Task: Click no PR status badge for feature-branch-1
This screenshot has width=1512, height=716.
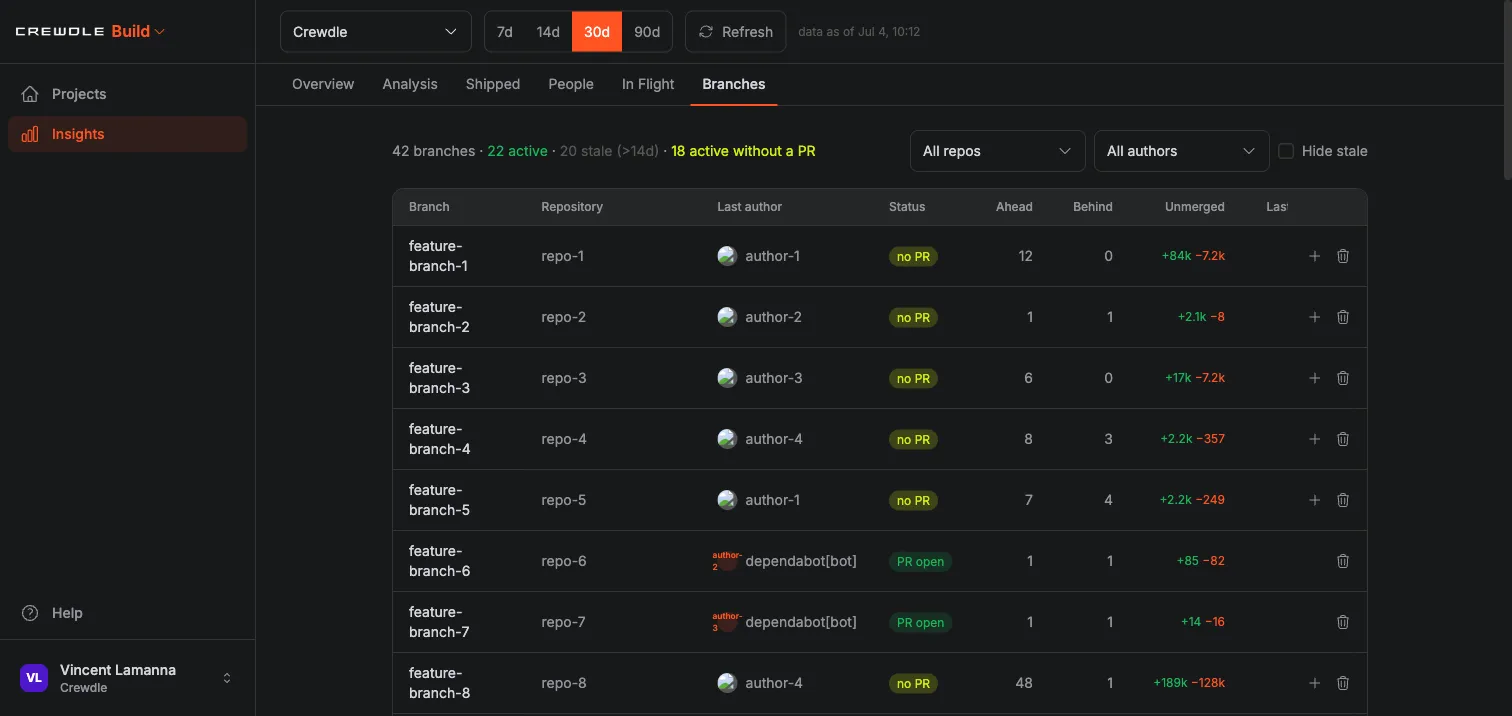Action: point(913,256)
